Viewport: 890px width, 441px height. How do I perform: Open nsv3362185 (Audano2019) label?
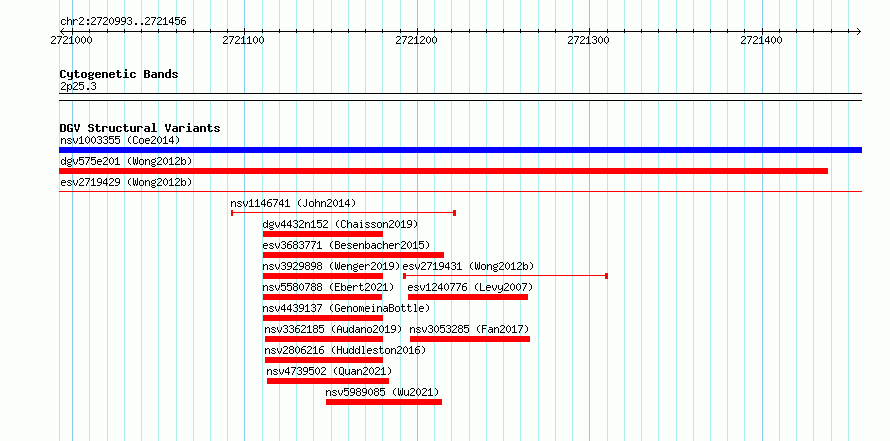[x=333, y=329]
